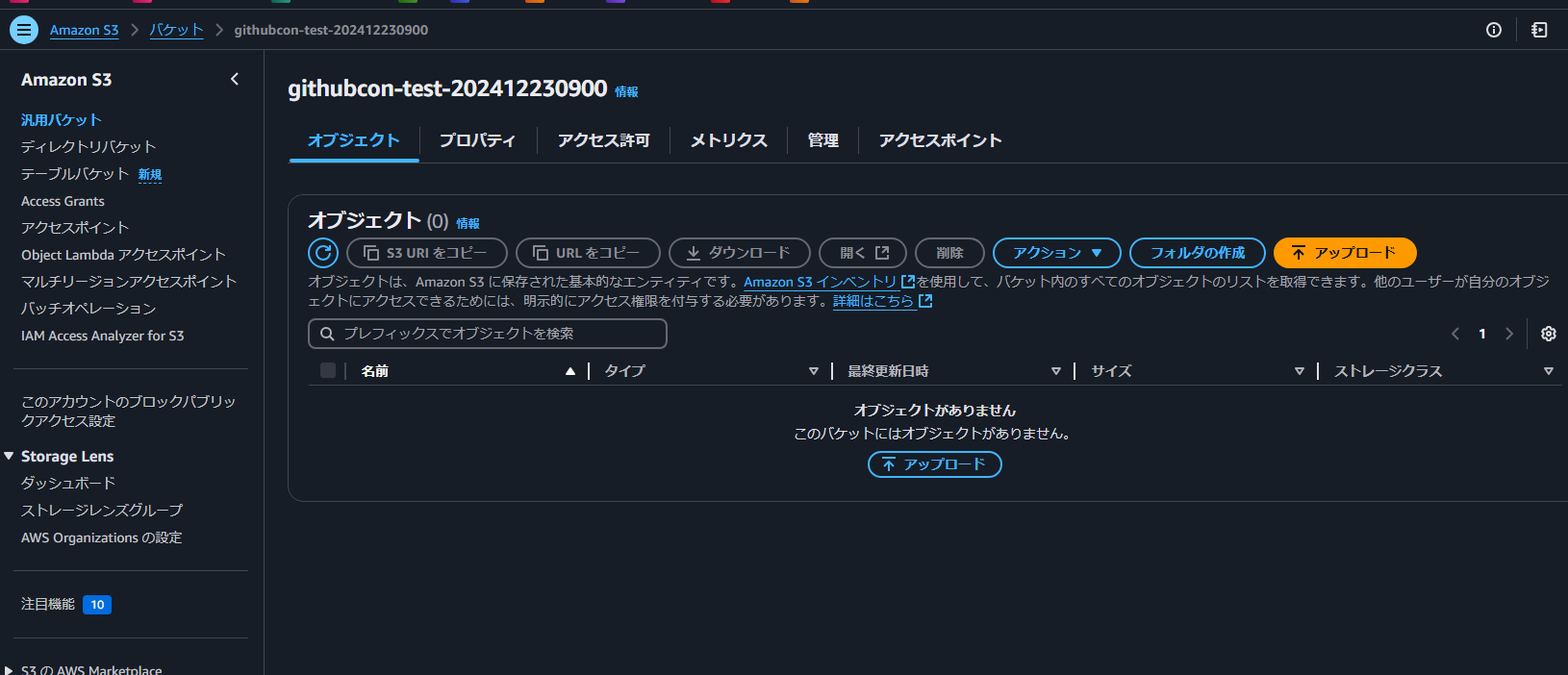Open table preferences gear icon
This screenshot has height=675, width=1568.
tap(1548, 334)
